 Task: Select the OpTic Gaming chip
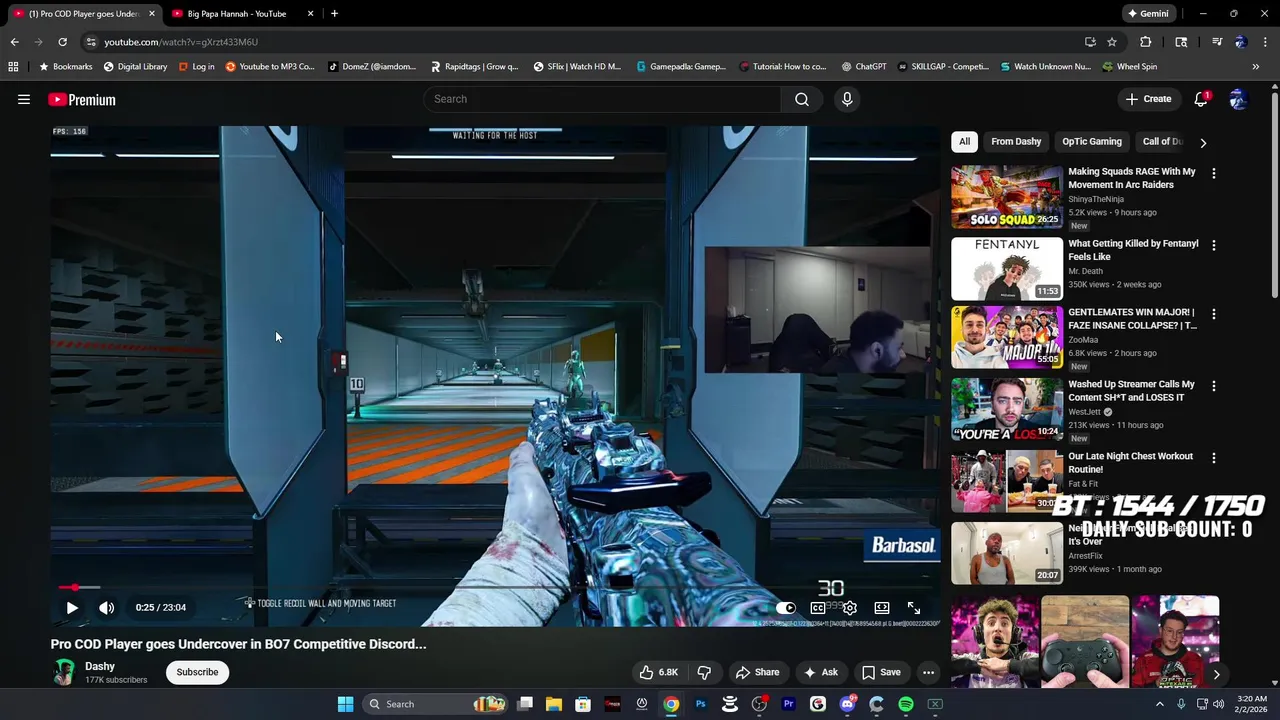1092,141
